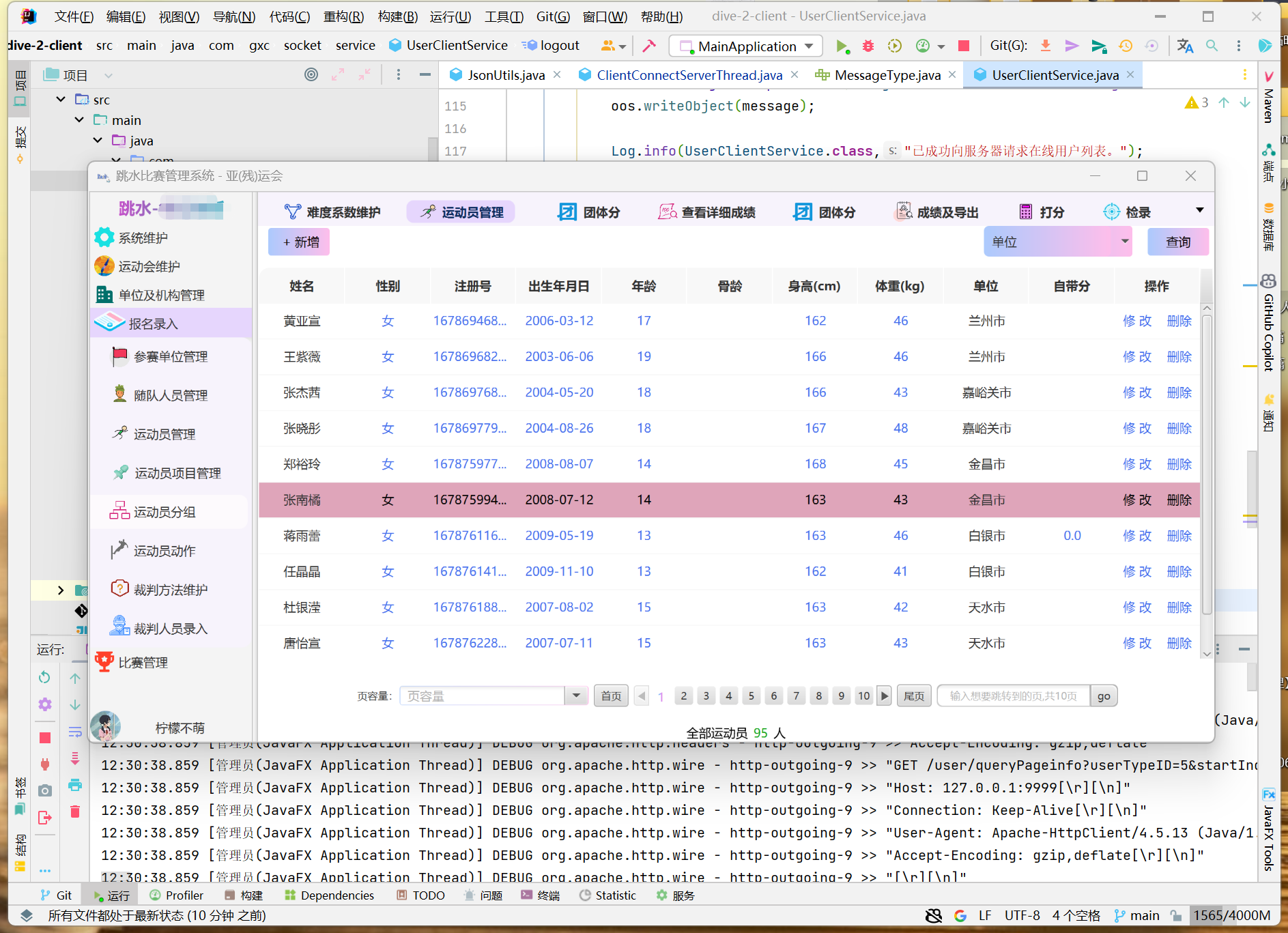Open the 重构(R) menu
This screenshot has width=1288, height=933.
343,16
